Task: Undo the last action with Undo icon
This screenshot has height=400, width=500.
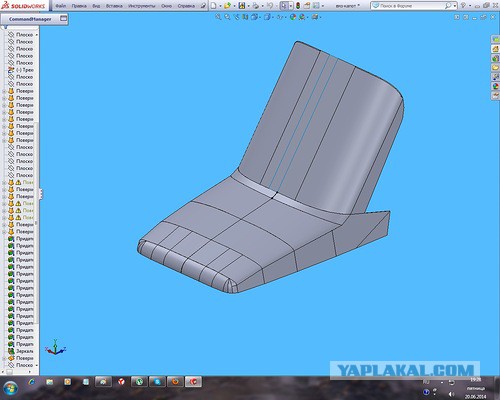Action: 270,6
